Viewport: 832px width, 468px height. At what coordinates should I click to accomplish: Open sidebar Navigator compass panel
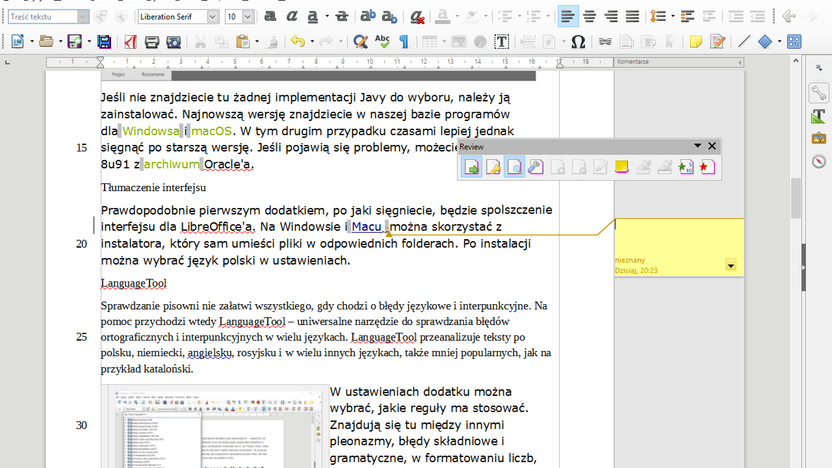click(819, 161)
